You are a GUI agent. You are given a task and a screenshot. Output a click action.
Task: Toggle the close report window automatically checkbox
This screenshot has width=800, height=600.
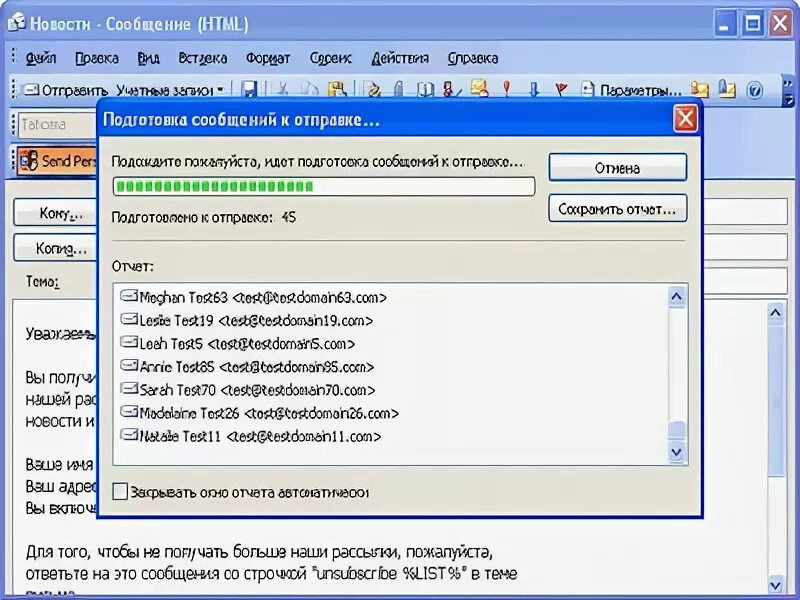click(x=120, y=492)
